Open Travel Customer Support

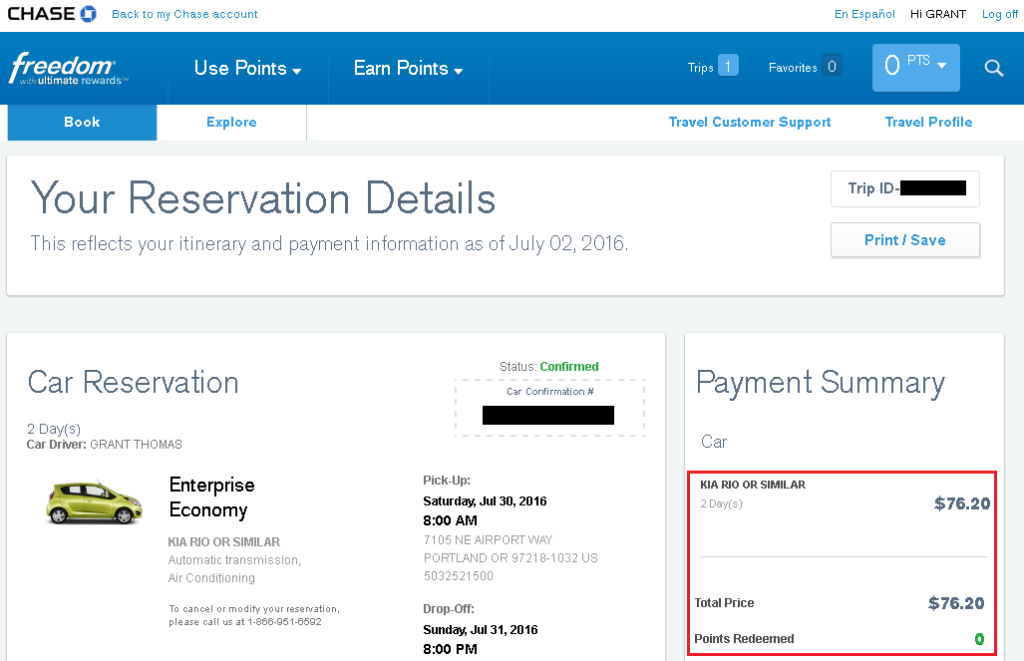749,122
